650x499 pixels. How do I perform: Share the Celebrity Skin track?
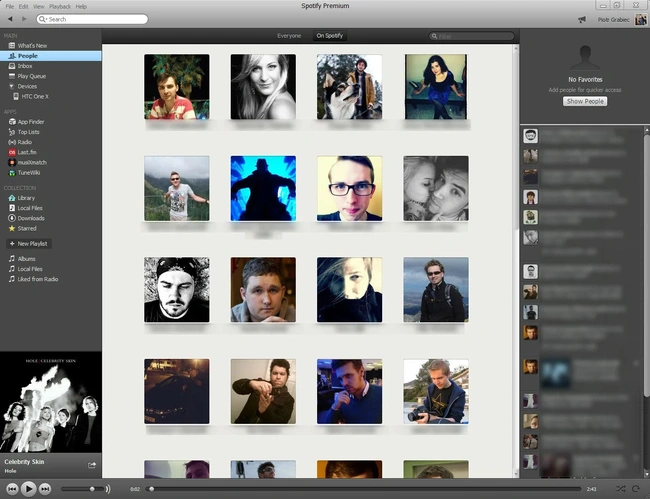pos(92,465)
